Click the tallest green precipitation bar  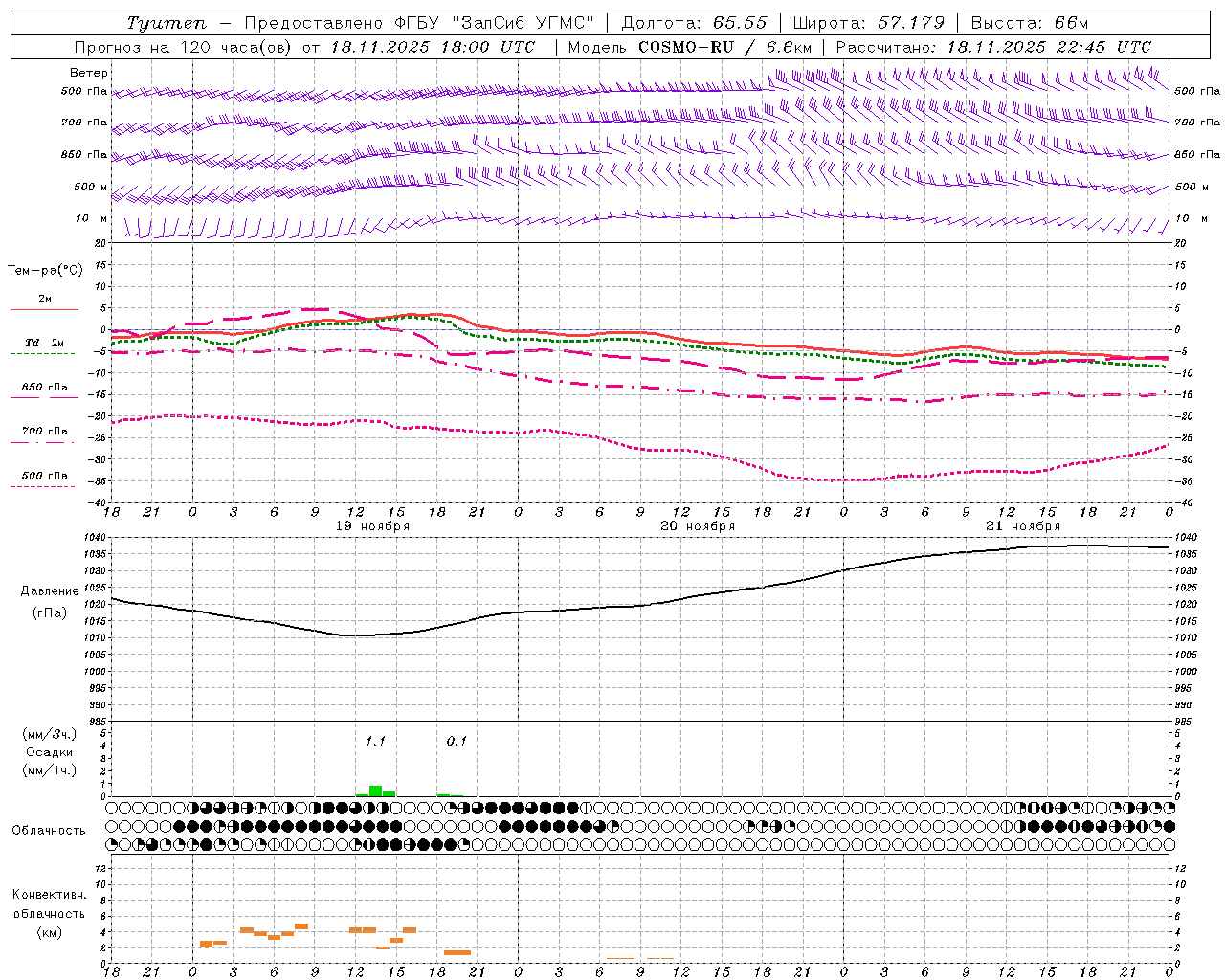click(x=376, y=791)
